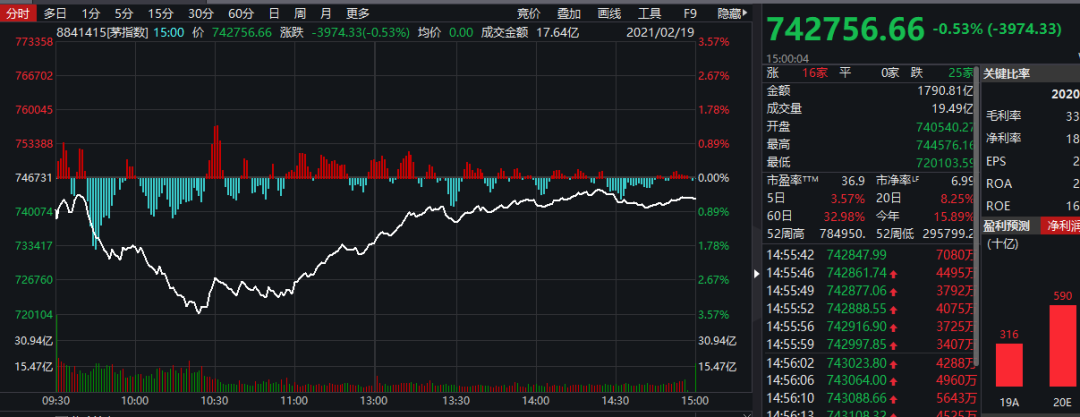Viewport: 1080px width, 417px height.
Task: Click the side panel collapse arrow icon
Action: pyautogui.click(x=756, y=272)
